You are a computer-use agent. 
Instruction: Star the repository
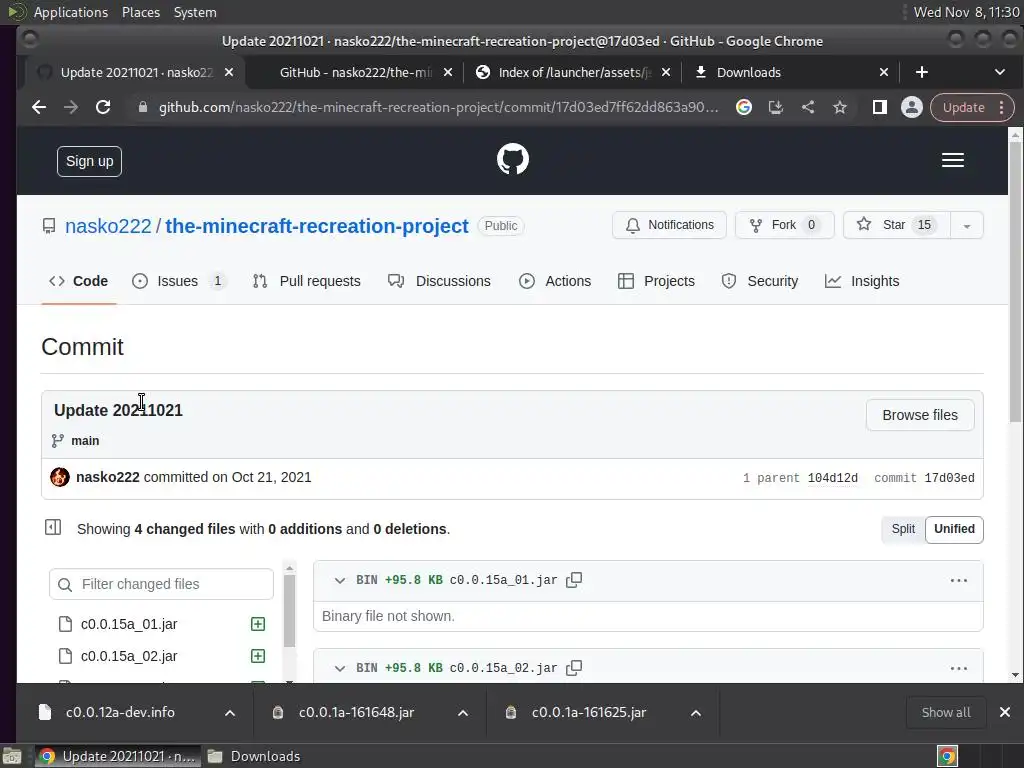coord(897,225)
